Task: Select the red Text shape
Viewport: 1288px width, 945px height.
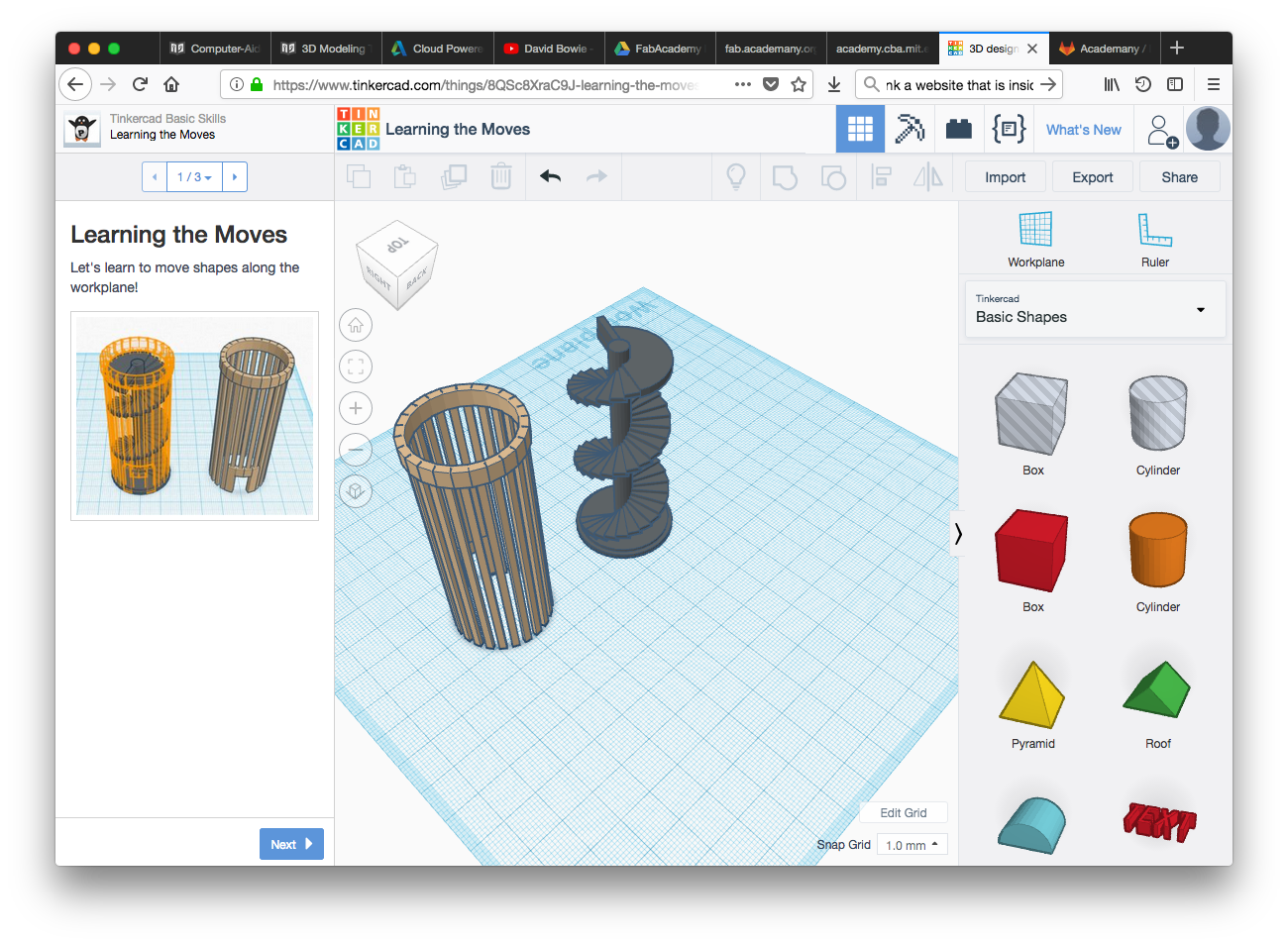Action: 1159,821
